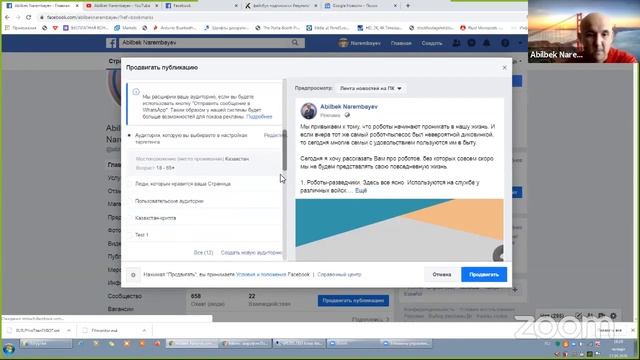640x360 pixels.
Task: Open the Markets bookmark
Action: click(x=126, y=28)
